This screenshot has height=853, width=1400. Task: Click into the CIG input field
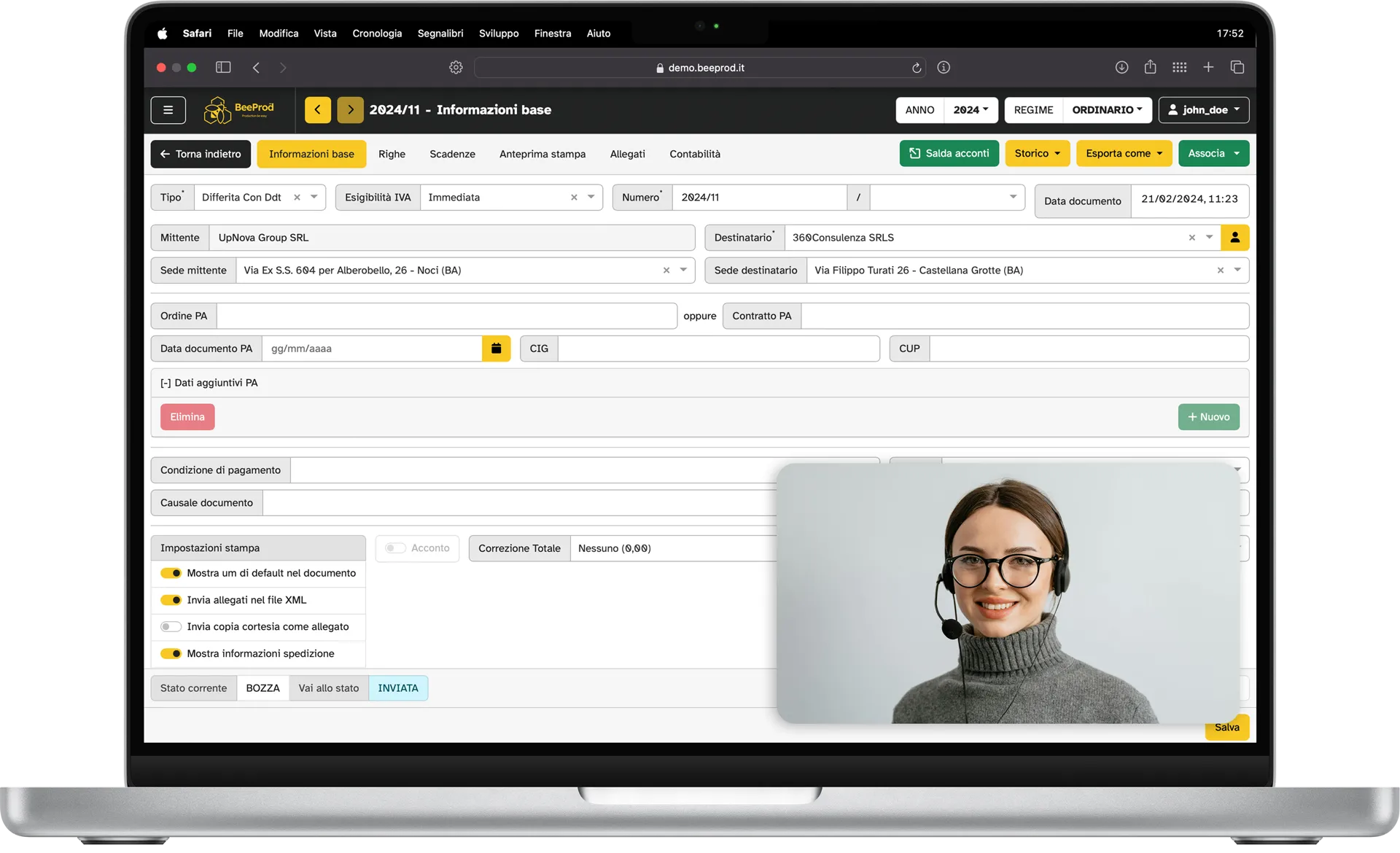pos(718,348)
